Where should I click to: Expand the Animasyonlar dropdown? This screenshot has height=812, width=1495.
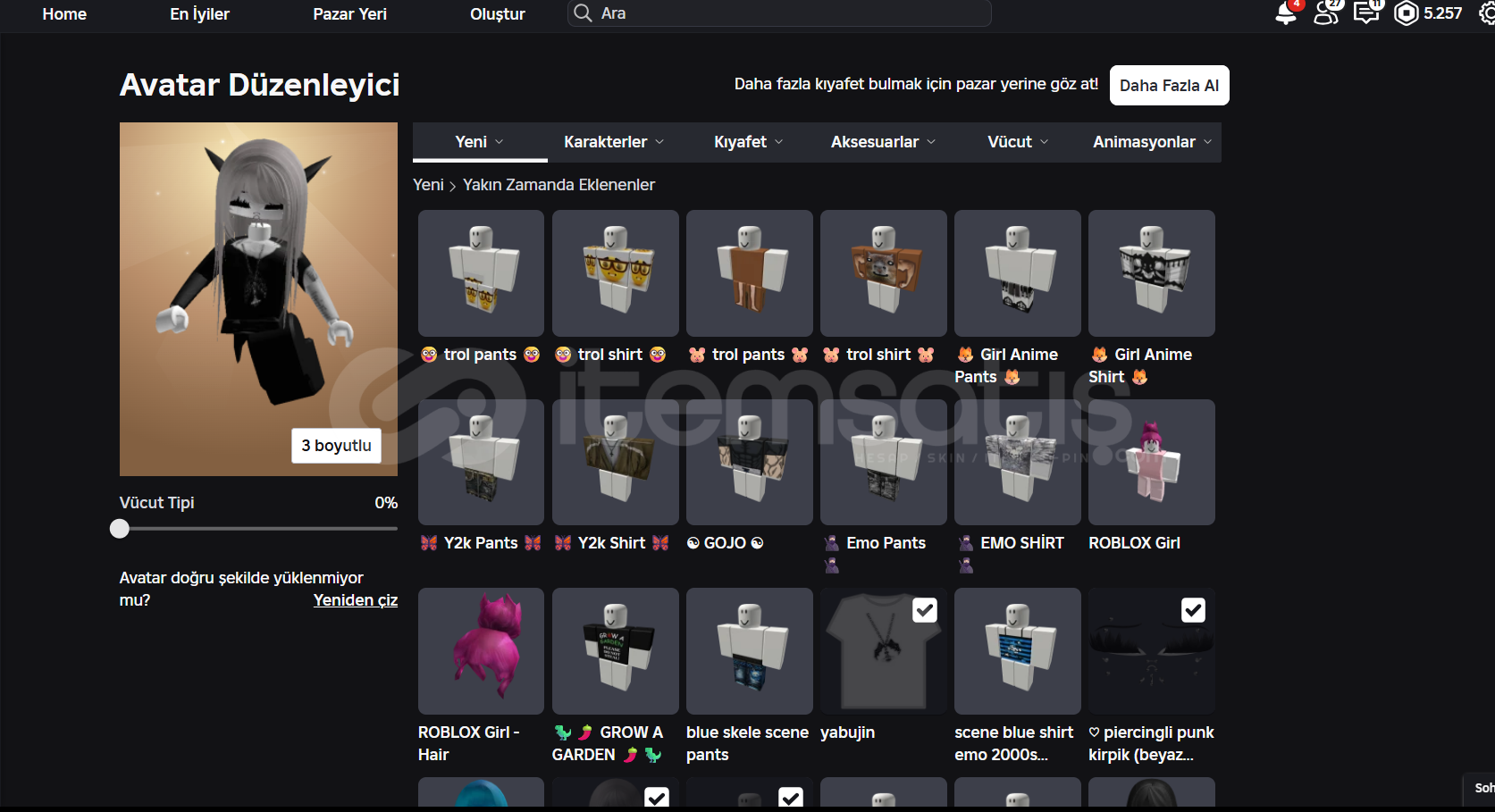(x=1152, y=142)
